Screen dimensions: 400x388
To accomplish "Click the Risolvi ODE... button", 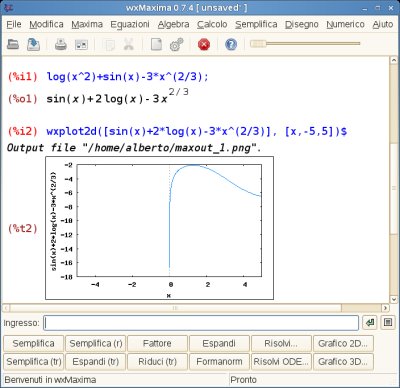I will pos(281,362).
